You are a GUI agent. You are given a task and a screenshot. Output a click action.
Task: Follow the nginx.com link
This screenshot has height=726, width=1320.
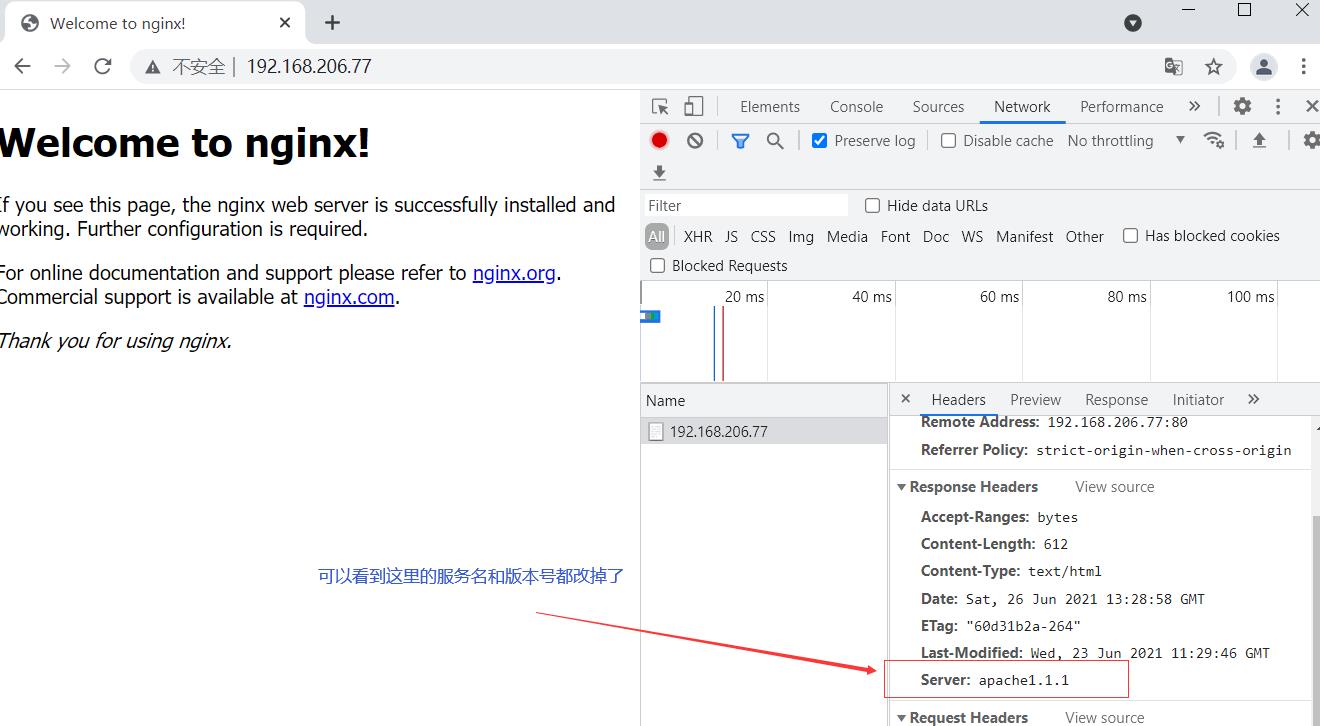(349, 296)
